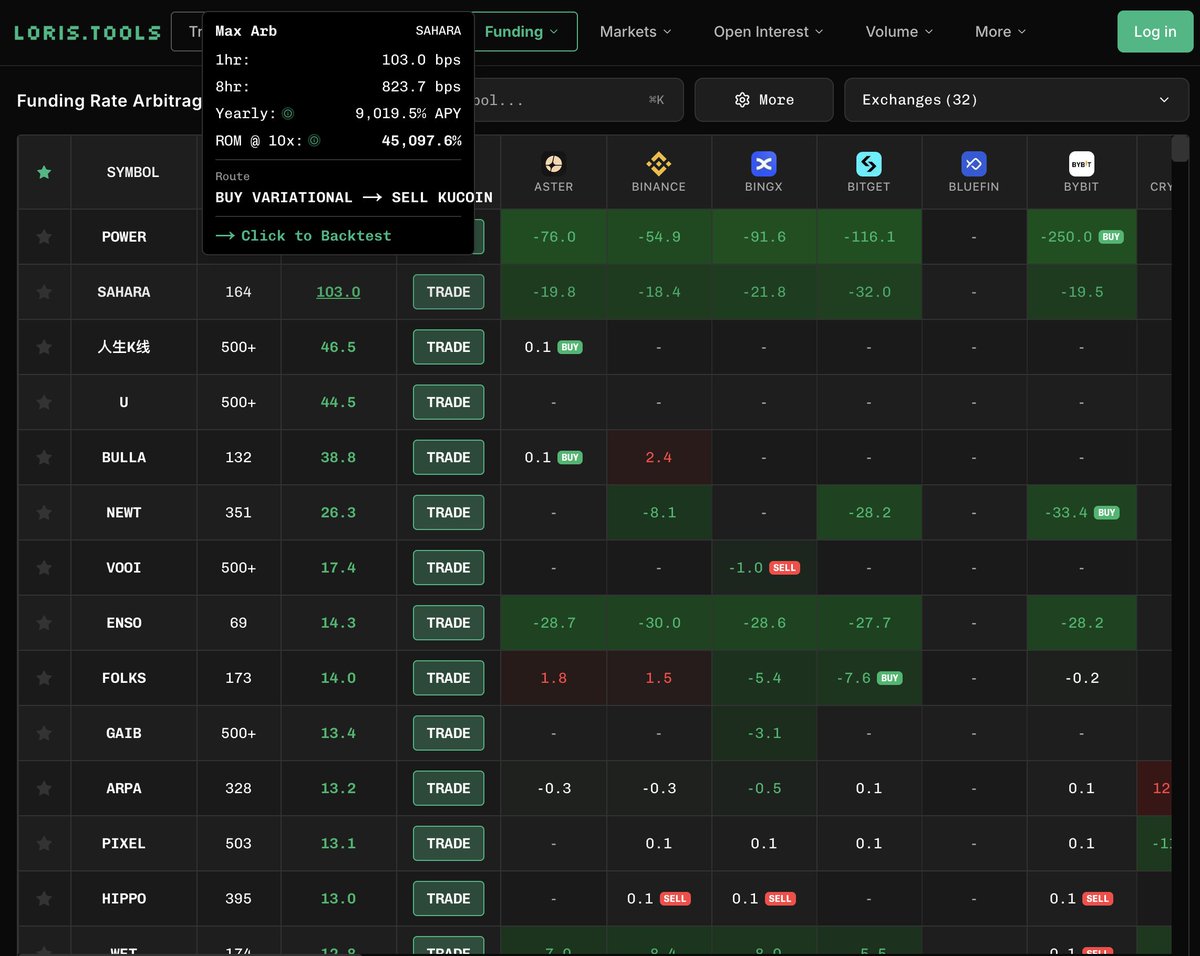This screenshot has width=1200, height=956.
Task: Favorite the GAIB row star
Action: tap(44, 733)
